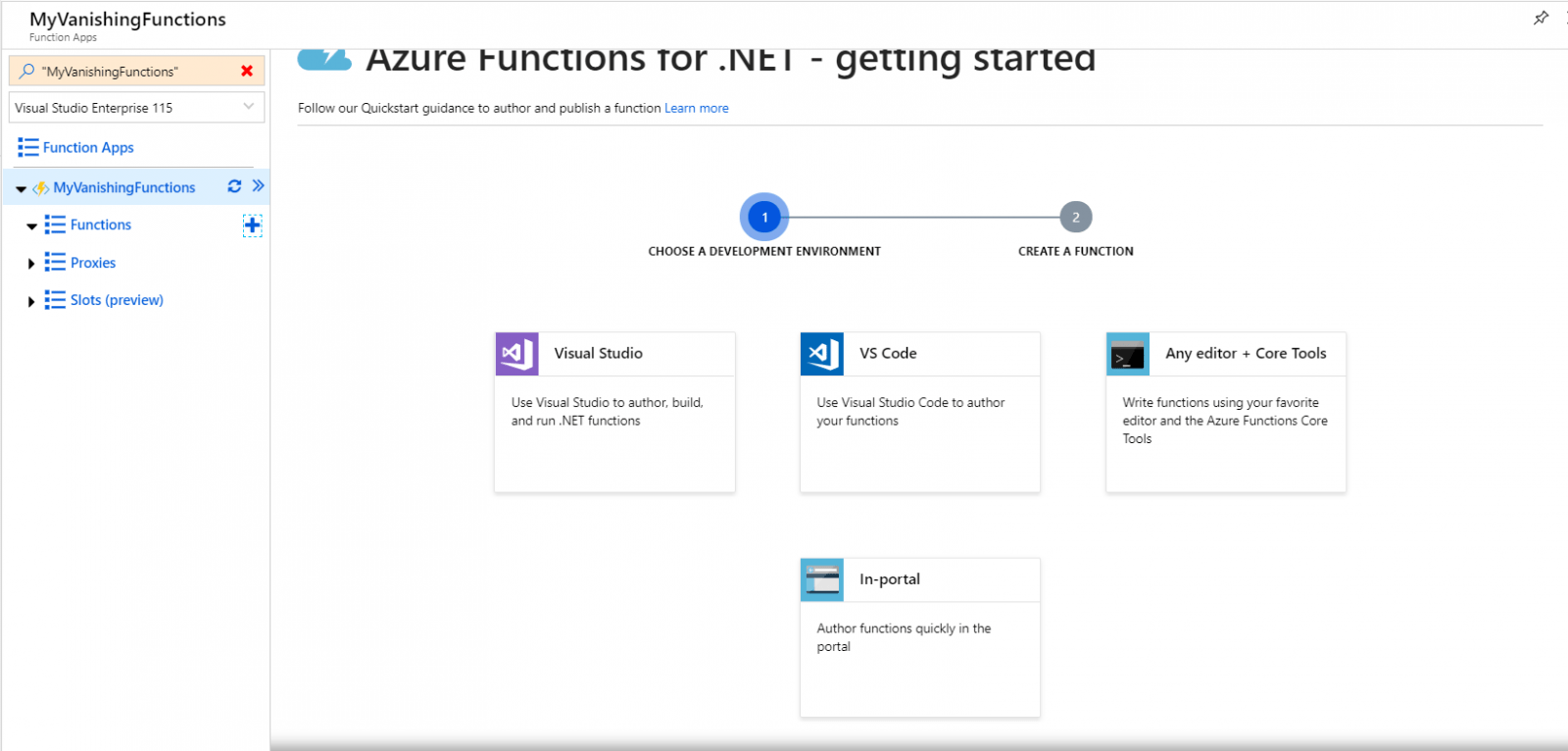Choose the Visual Studio card title

(x=599, y=354)
